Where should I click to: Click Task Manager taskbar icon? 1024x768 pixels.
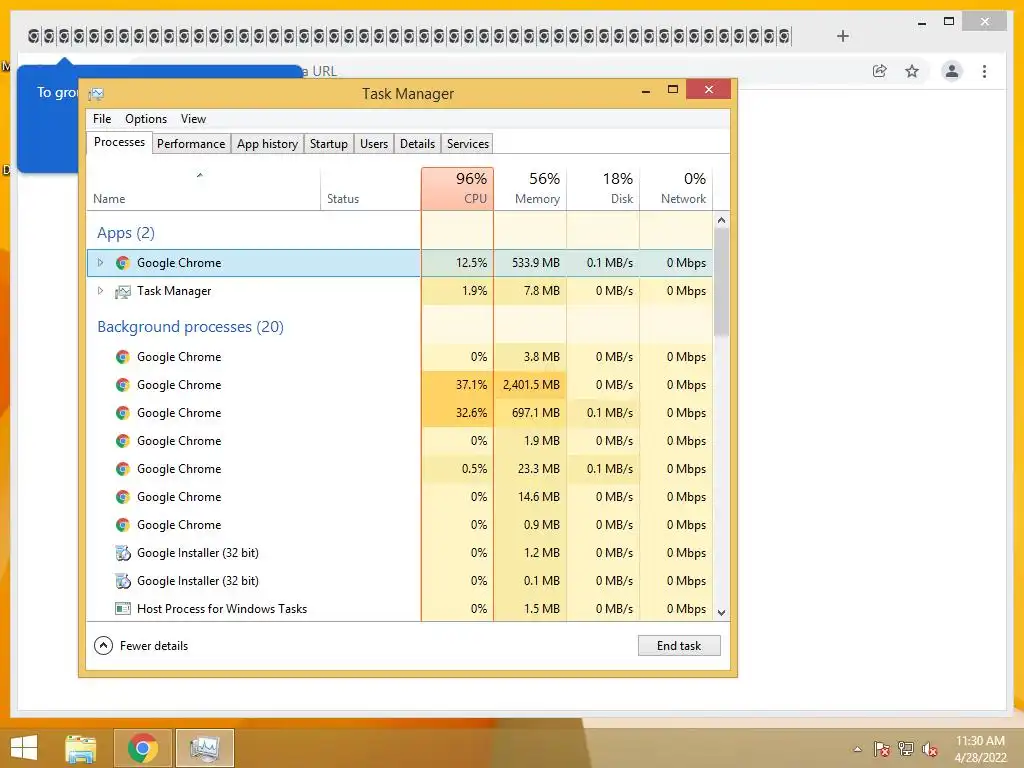(x=204, y=748)
